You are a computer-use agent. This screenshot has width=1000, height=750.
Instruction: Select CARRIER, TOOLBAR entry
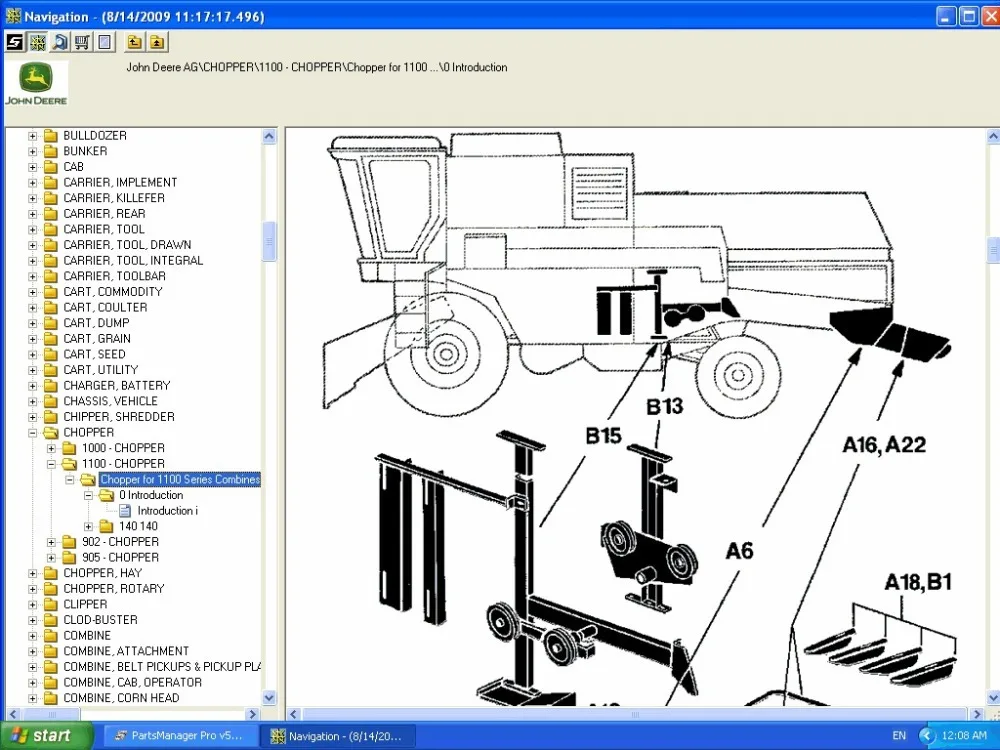(114, 276)
